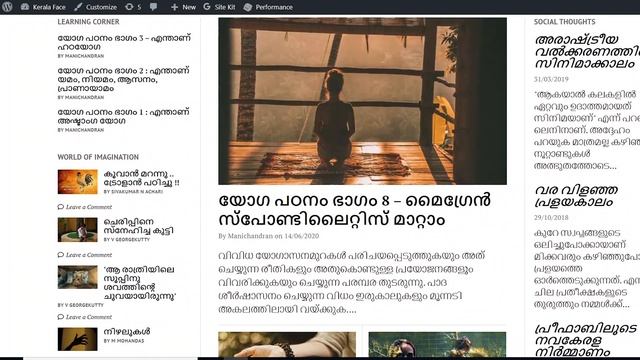Open the വര വിളഞ്ഞ പ്രളയകാലം article
This screenshot has width=640, height=360.
[x=576, y=196]
